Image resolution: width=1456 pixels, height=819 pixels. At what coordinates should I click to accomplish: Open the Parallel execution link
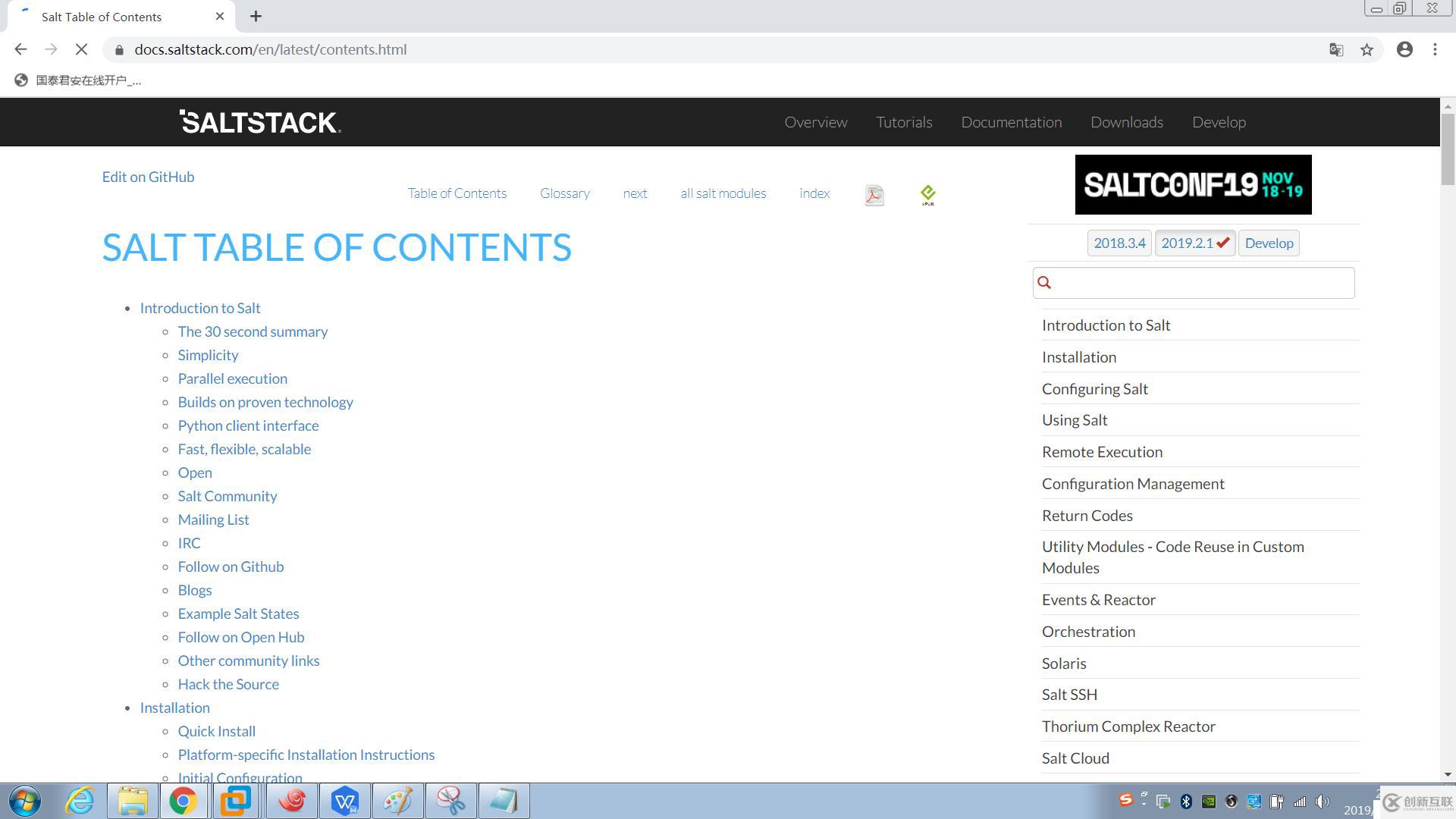coord(232,378)
